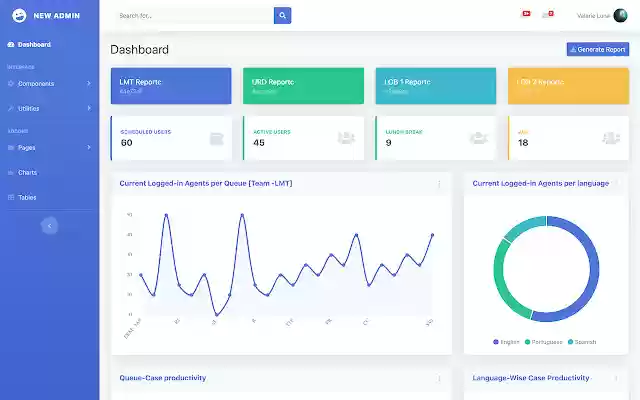Open options menu of Queue-Case productivity card
This screenshot has width=640, height=400.
pyautogui.click(x=439, y=379)
